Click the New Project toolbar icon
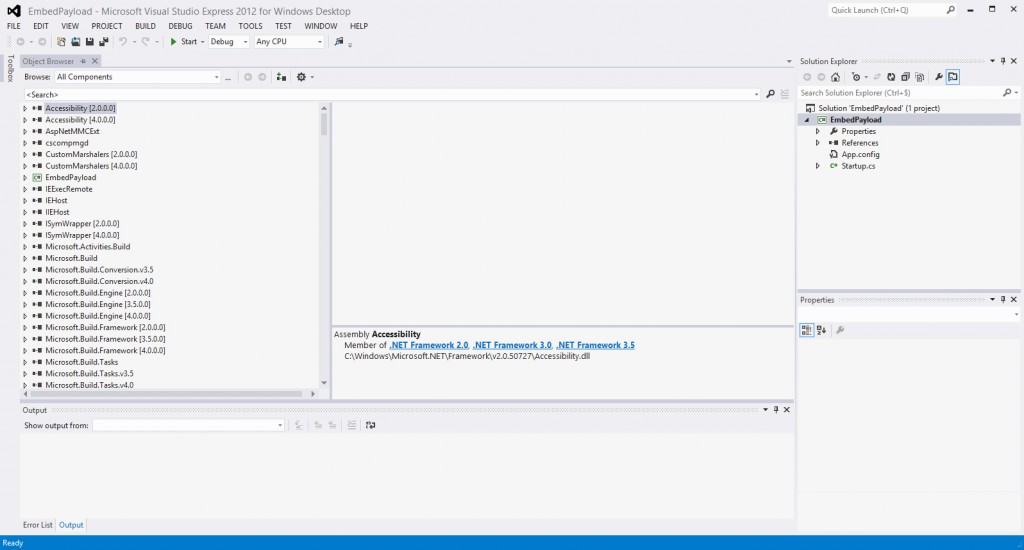Viewport: 1024px width, 550px height. pos(61,41)
